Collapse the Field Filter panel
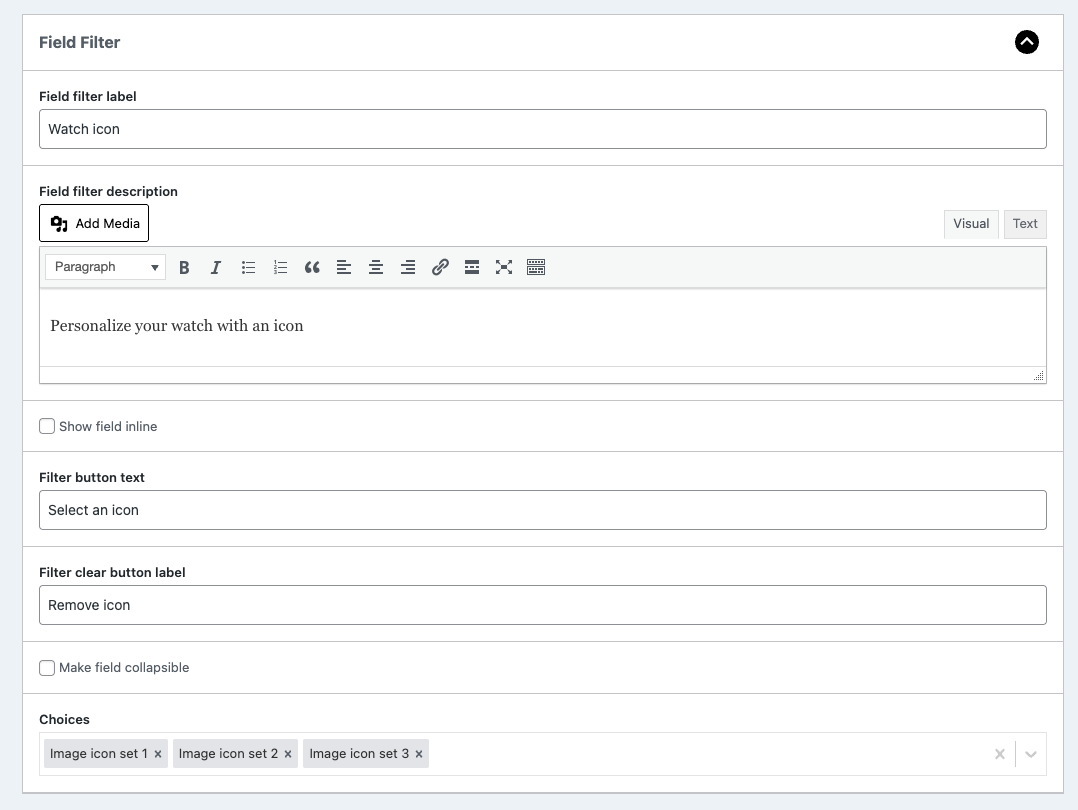This screenshot has height=810, width=1078. 1026,42
